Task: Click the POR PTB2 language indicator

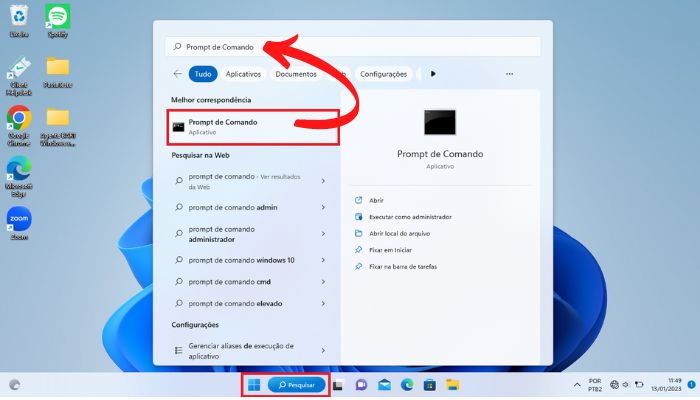Action: point(595,385)
